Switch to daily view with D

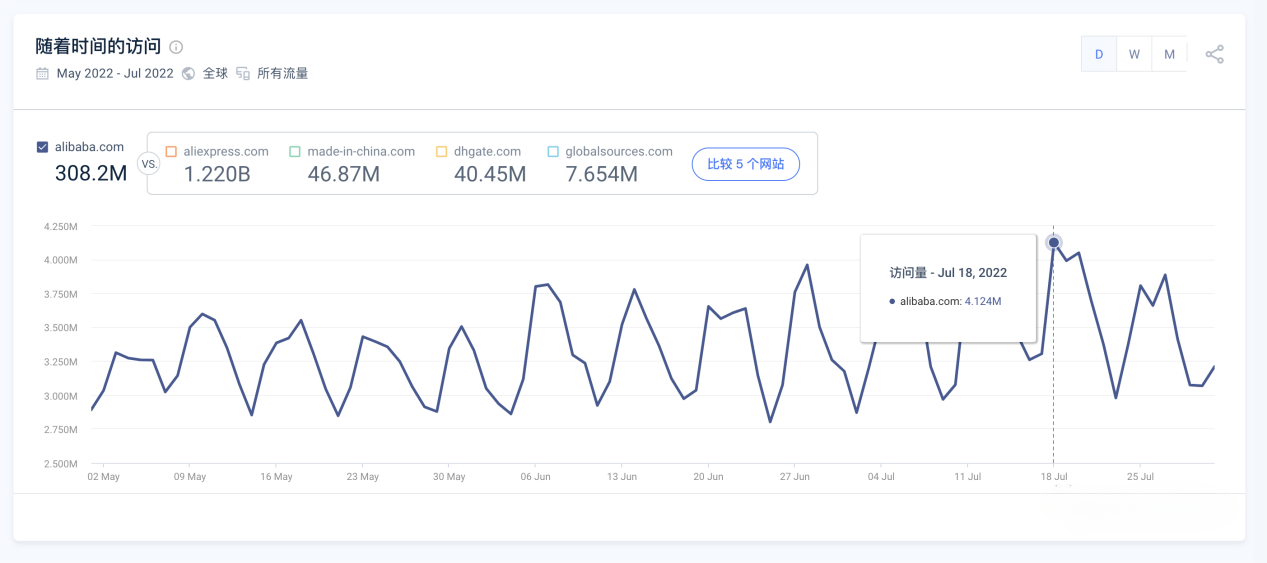1099,54
